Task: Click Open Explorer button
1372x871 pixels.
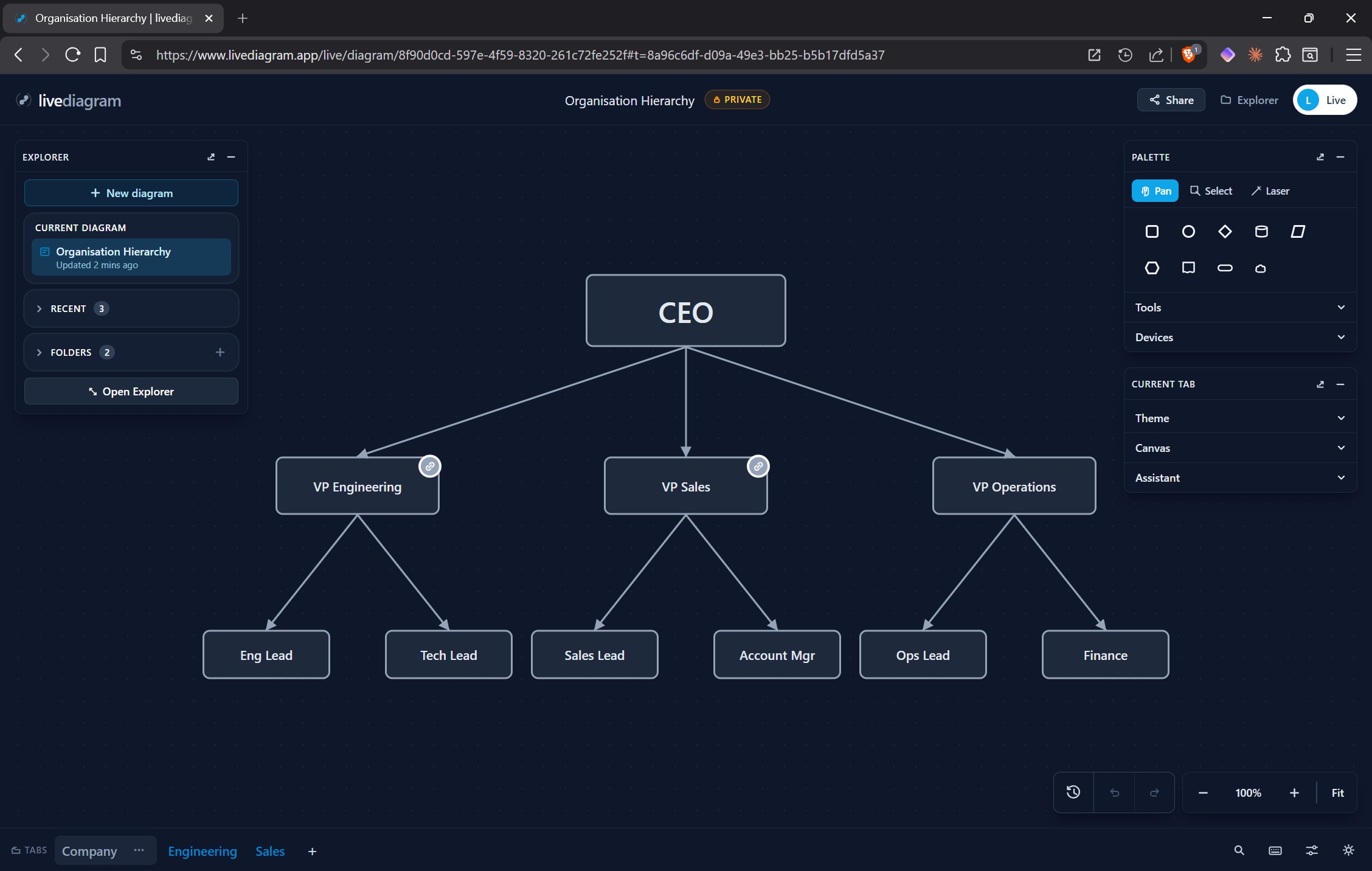Action: tap(131, 391)
